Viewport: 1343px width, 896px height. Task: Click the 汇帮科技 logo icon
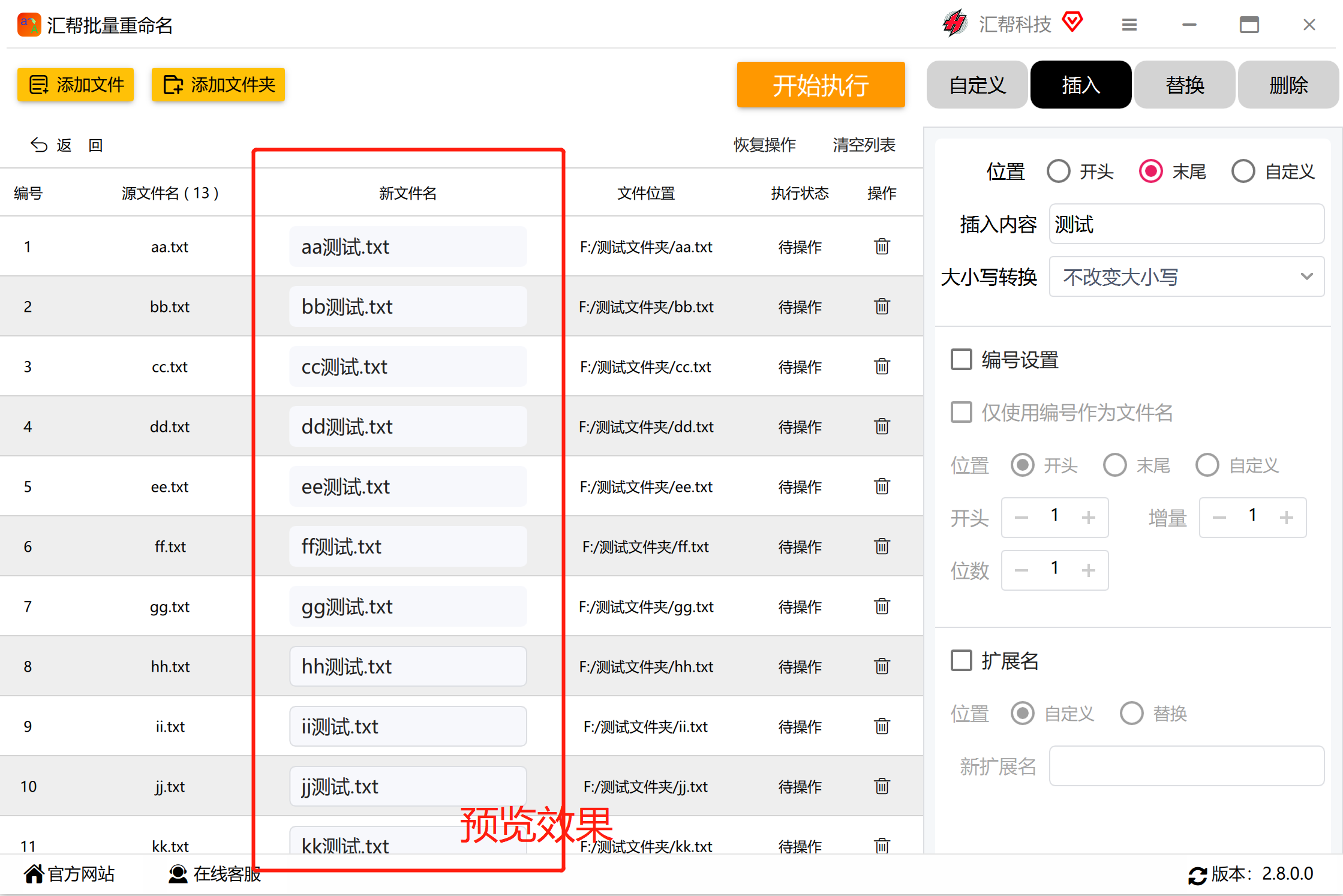(955, 23)
